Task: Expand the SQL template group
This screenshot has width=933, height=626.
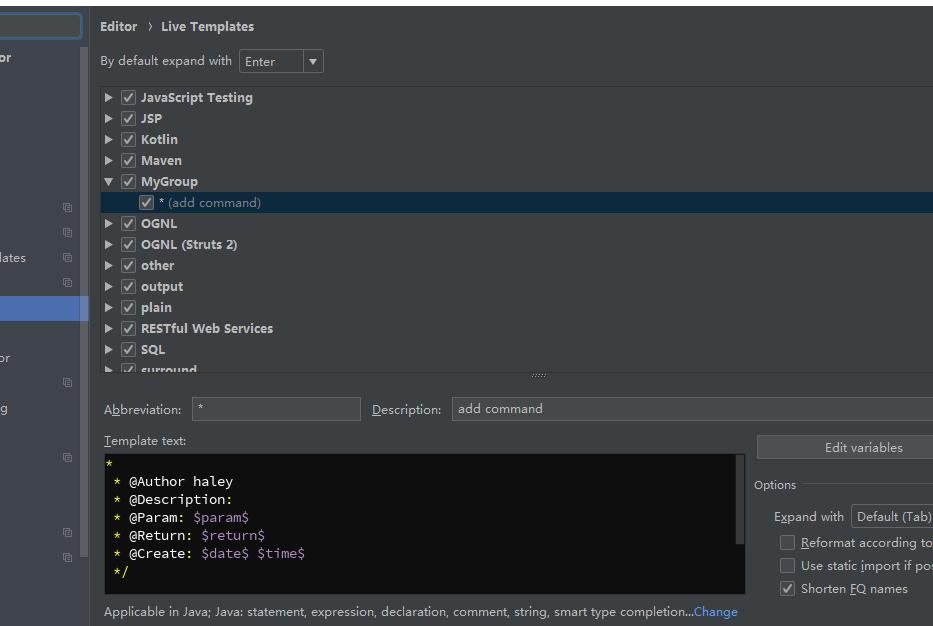Action: pyautogui.click(x=108, y=349)
